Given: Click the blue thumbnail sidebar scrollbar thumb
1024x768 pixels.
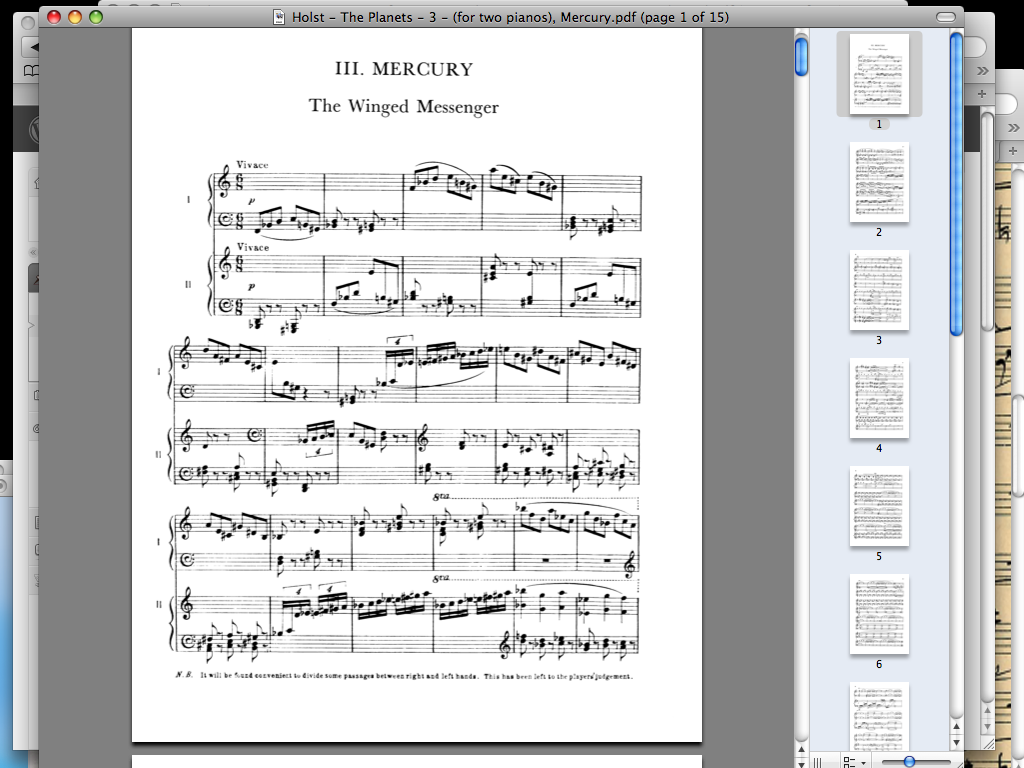Looking at the screenshot, I should coord(956,184).
